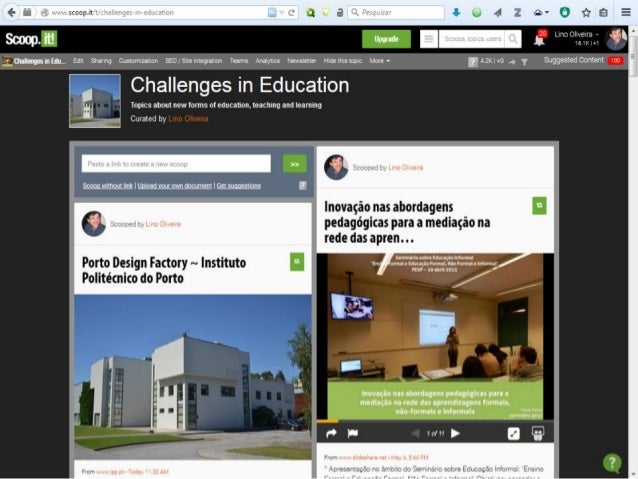Open the Sharing menu item

101,61
